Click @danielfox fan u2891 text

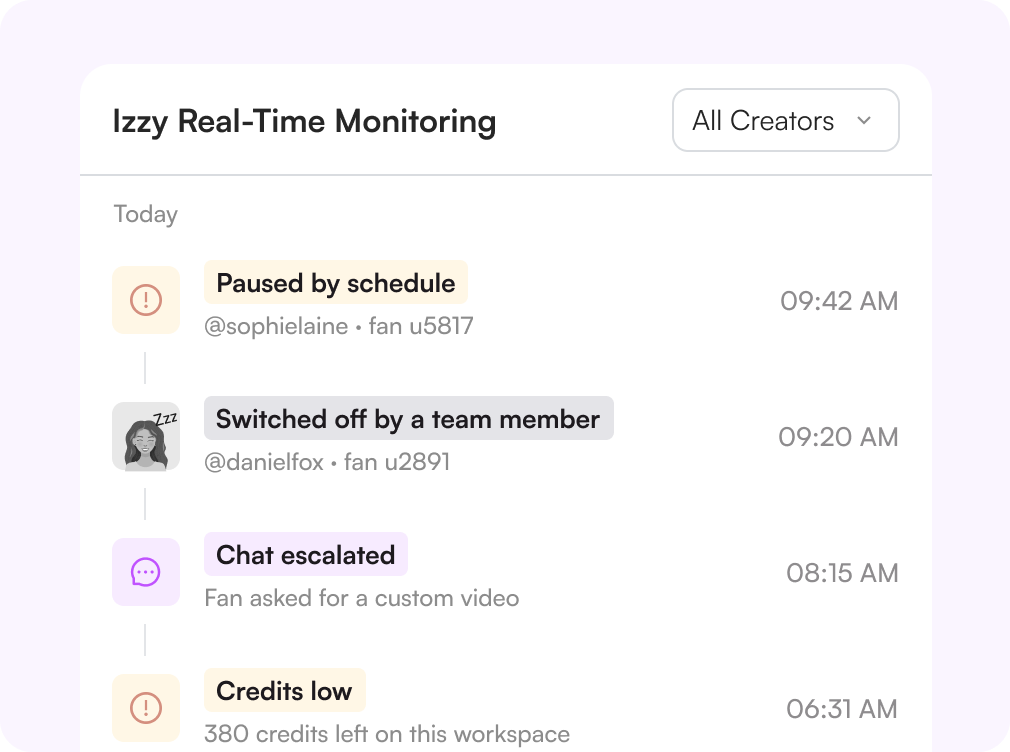click(x=327, y=462)
